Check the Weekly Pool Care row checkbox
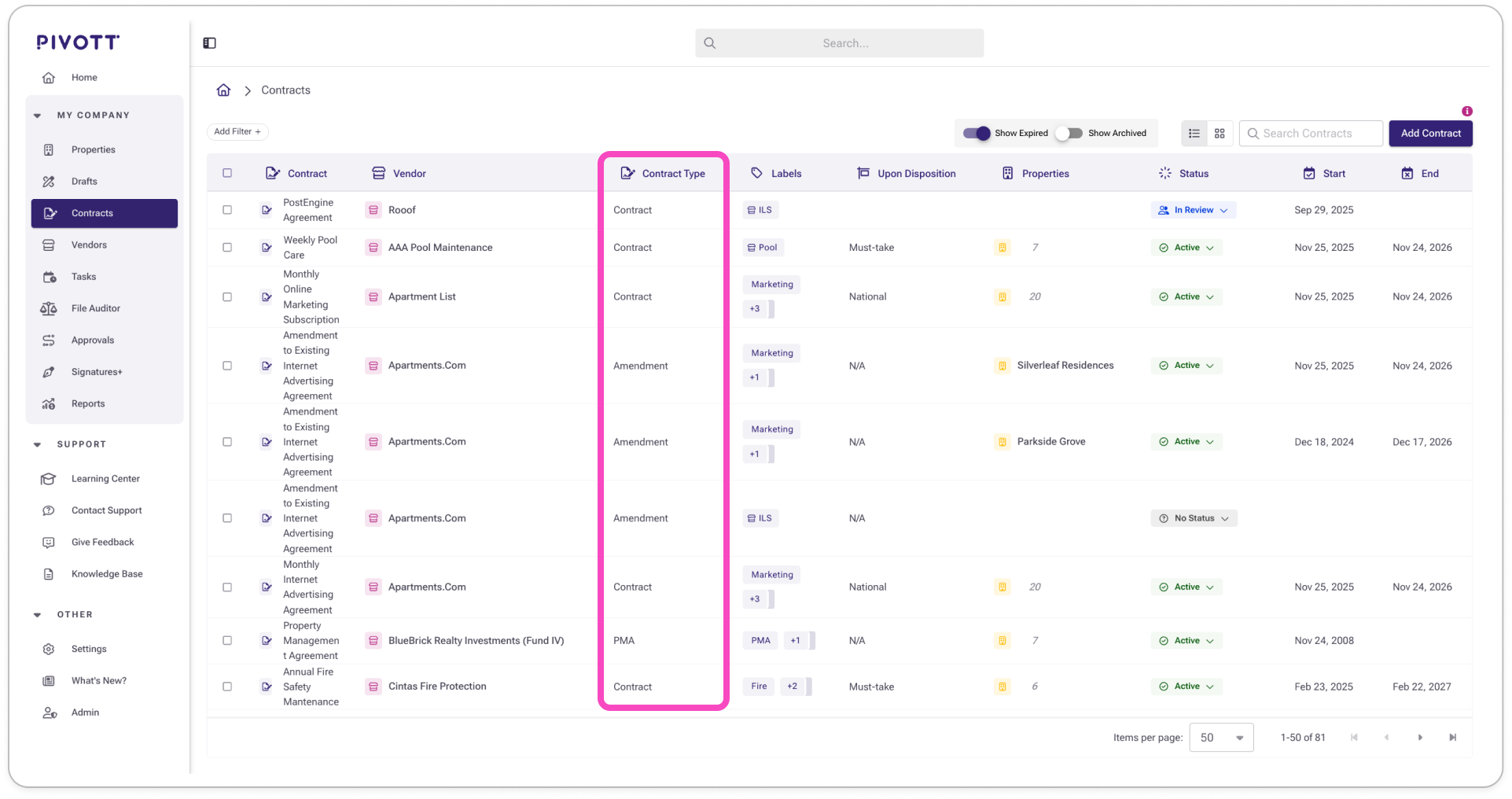1512x799 pixels. click(x=227, y=248)
